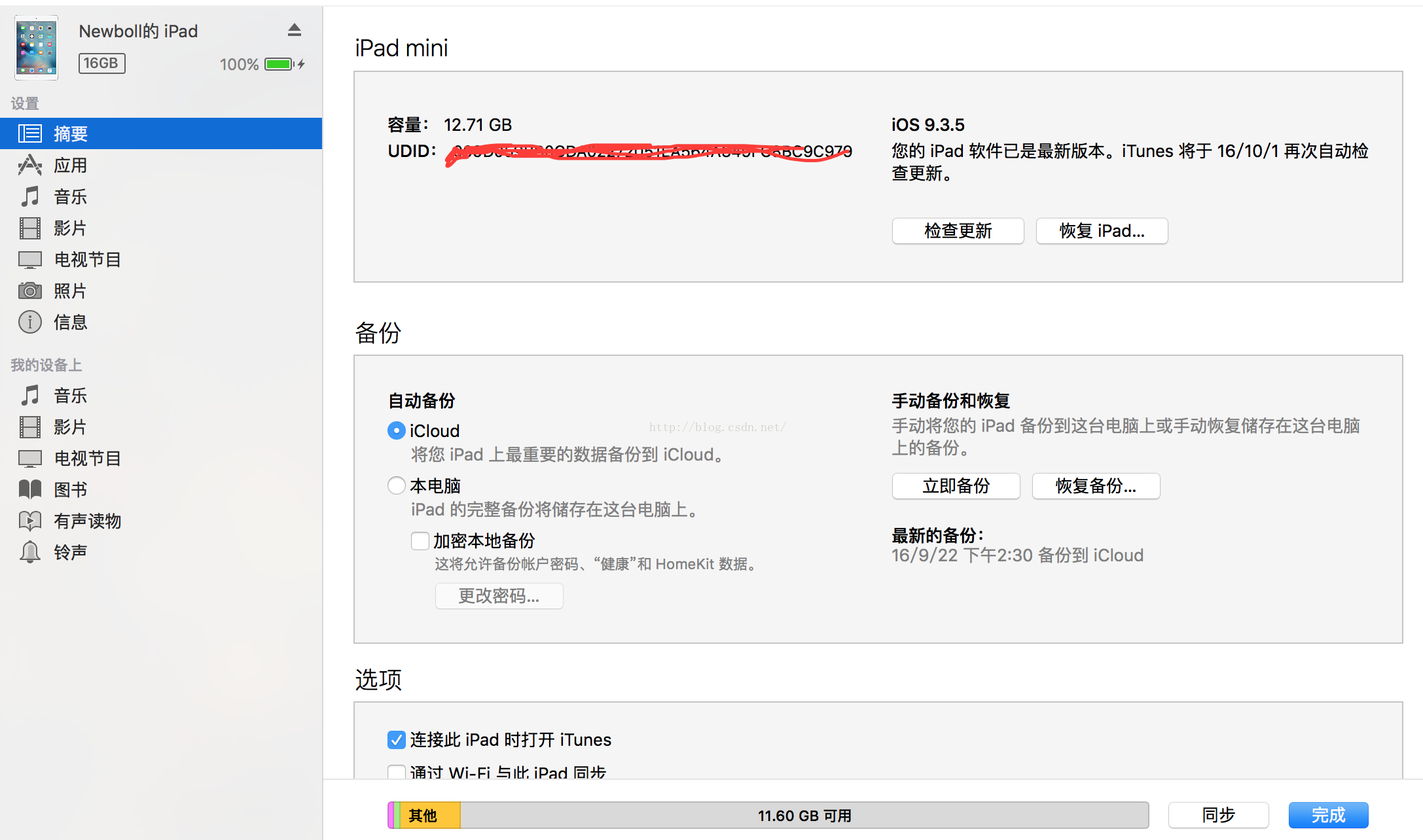
Task: Click the 11.60 GB 可用 free space bar
Action: click(x=804, y=815)
